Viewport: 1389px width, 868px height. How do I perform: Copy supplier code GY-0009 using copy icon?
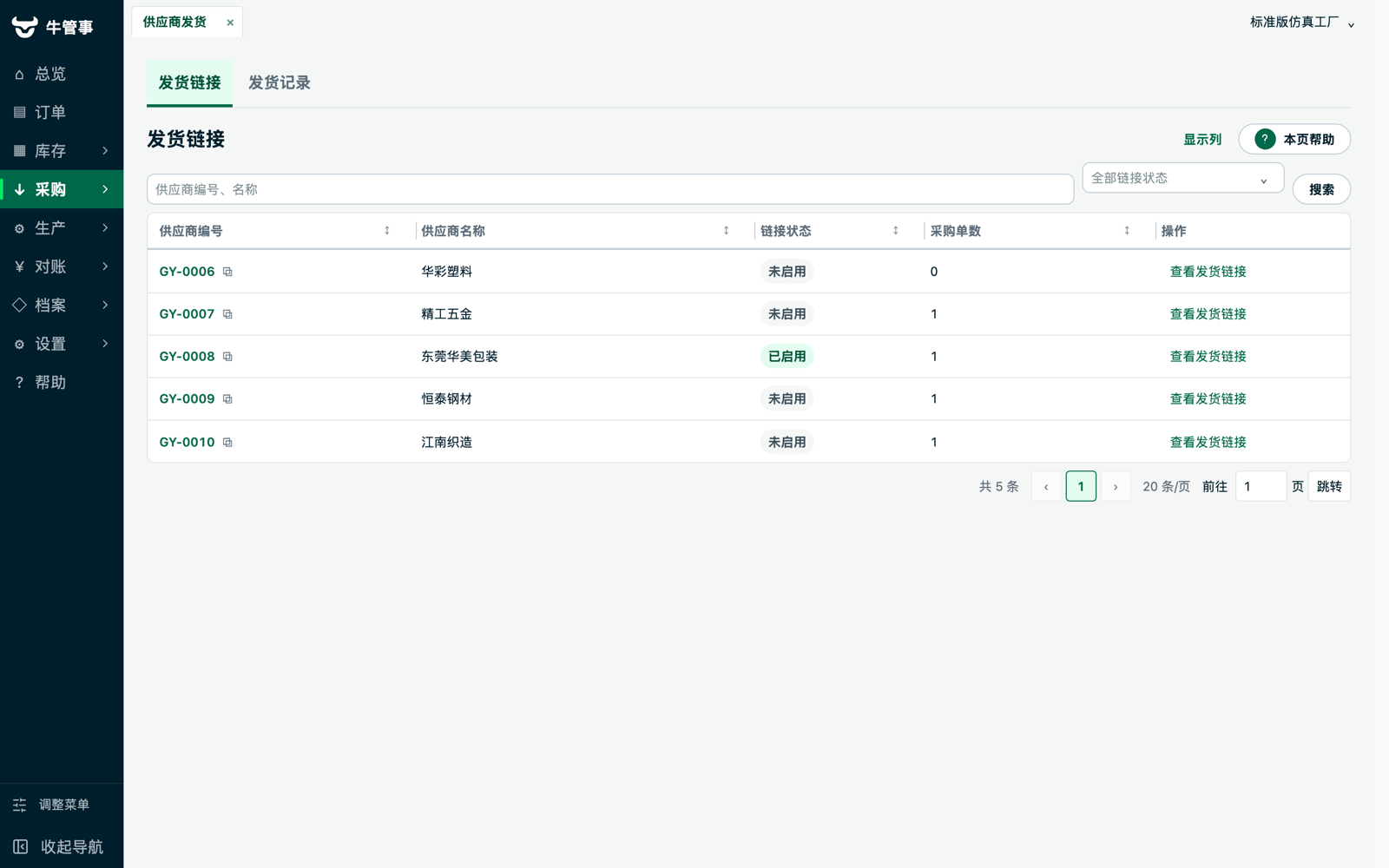pos(227,399)
